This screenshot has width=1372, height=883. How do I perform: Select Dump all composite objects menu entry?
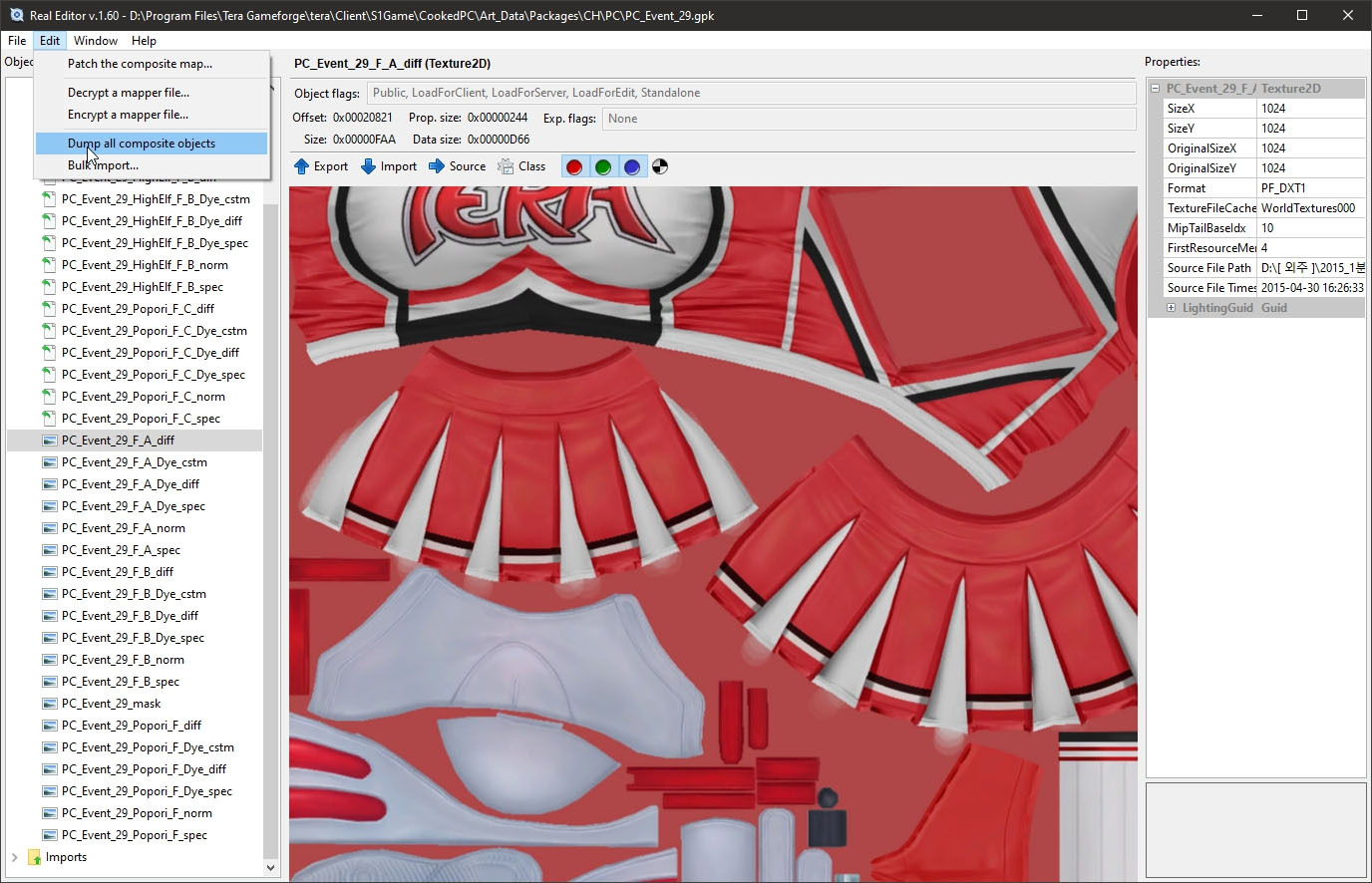click(x=142, y=144)
